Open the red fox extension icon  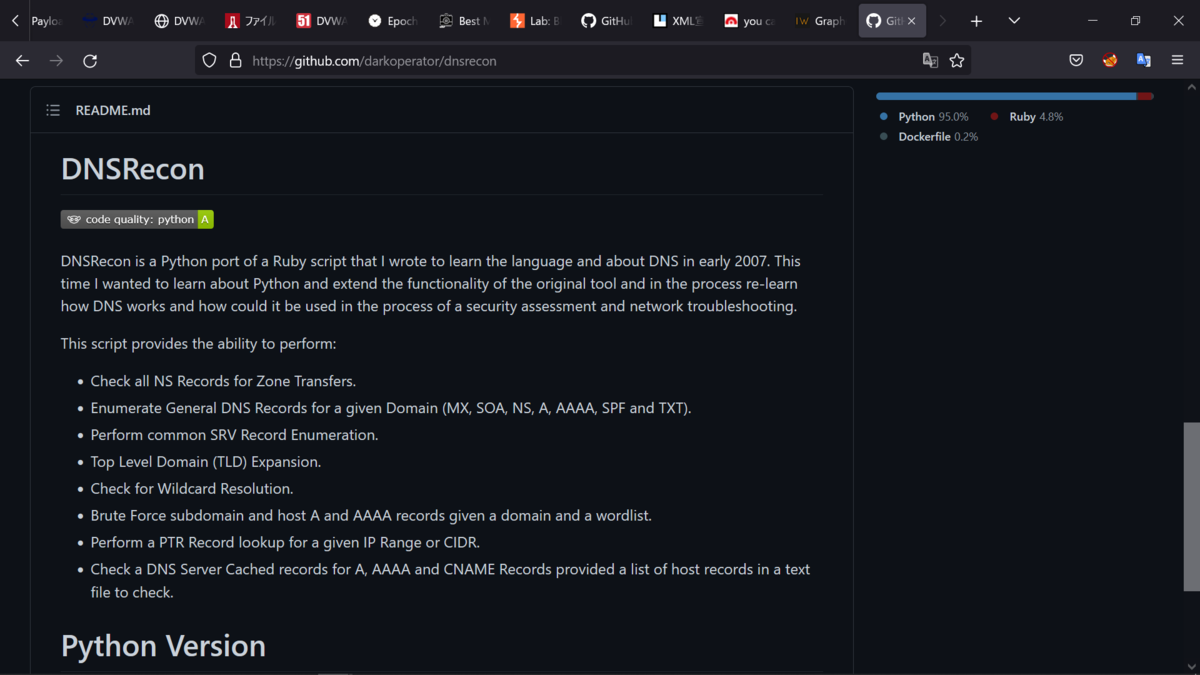[1110, 61]
